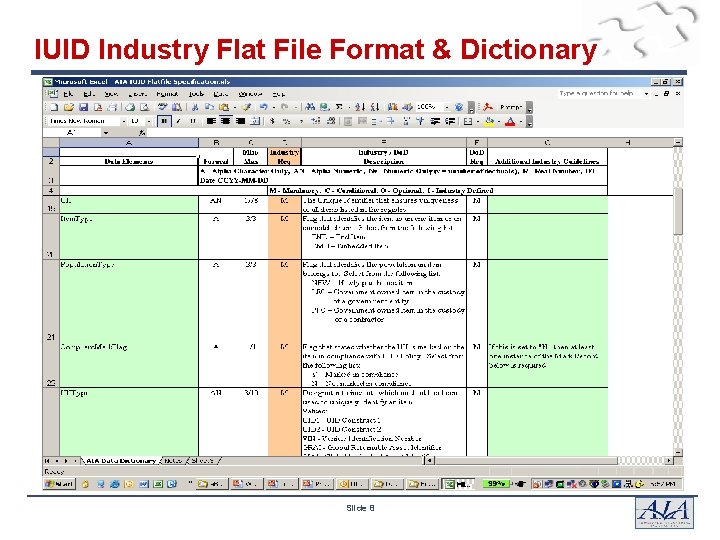The image size is (720, 540).
Task: Open the help question box dropdown arrow
Action: 646,94
